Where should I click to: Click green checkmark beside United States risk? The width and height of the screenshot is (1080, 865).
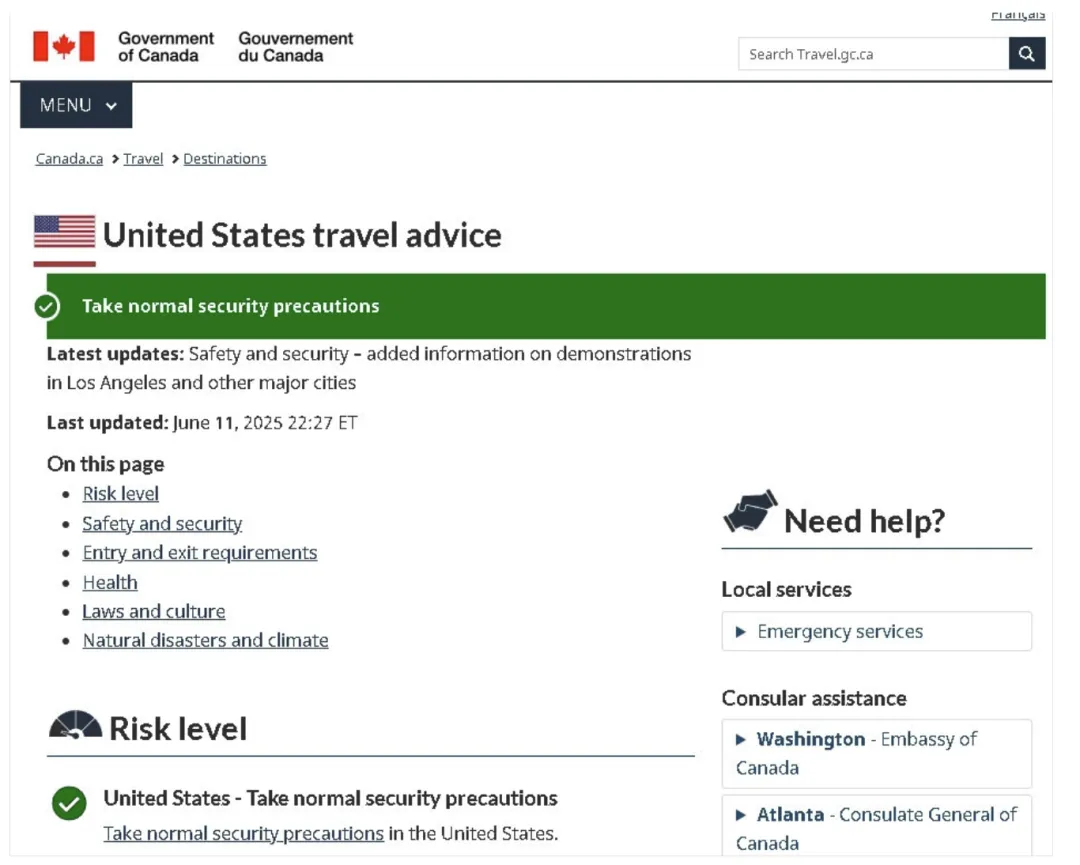click(69, 802)
